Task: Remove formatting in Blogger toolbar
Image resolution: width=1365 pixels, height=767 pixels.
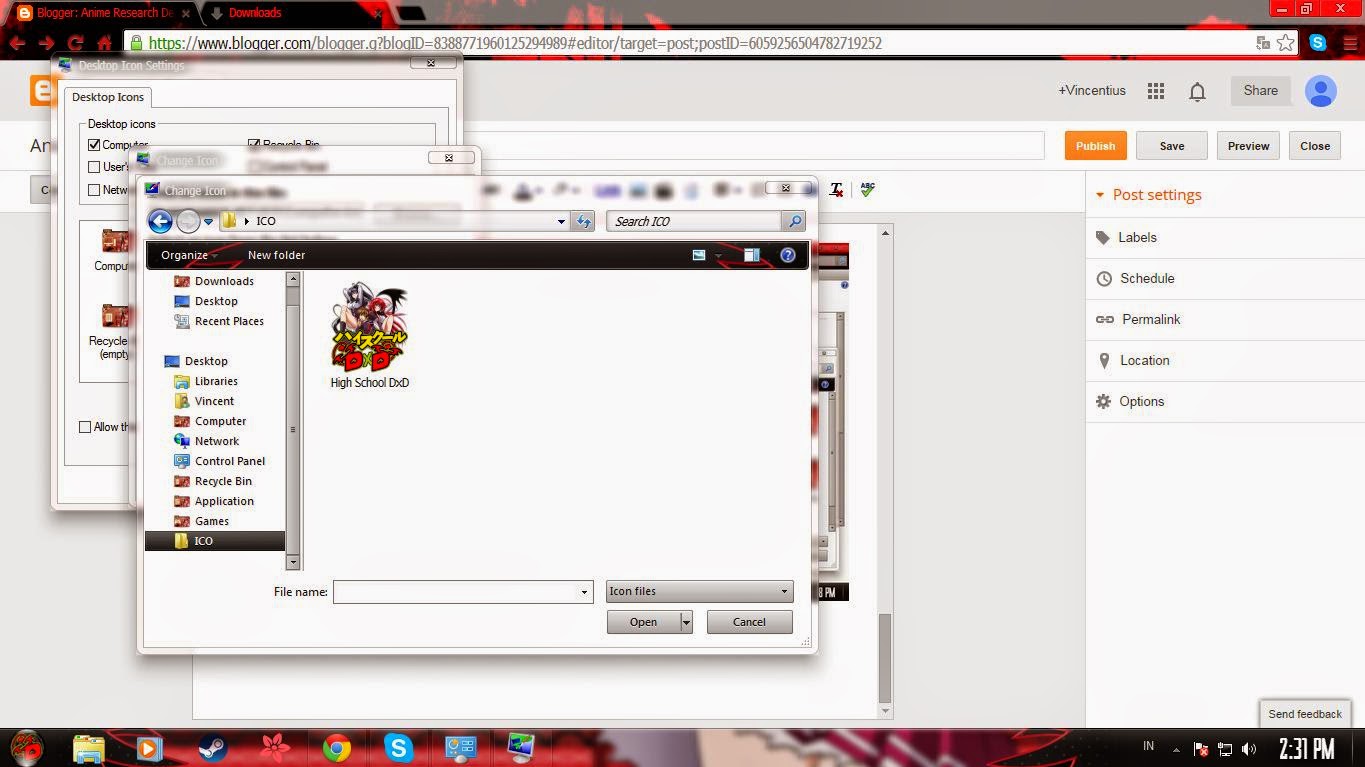Action: tap(836, 189)
